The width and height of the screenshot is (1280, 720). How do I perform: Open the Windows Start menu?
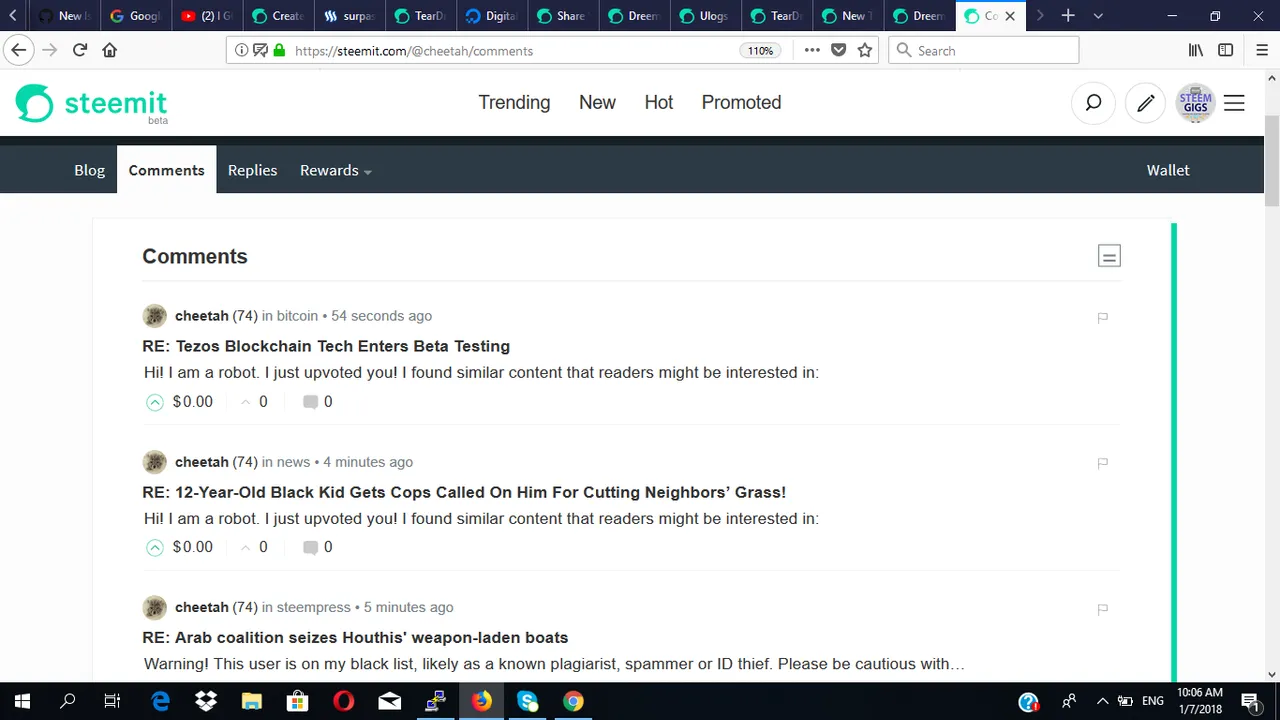22,701
